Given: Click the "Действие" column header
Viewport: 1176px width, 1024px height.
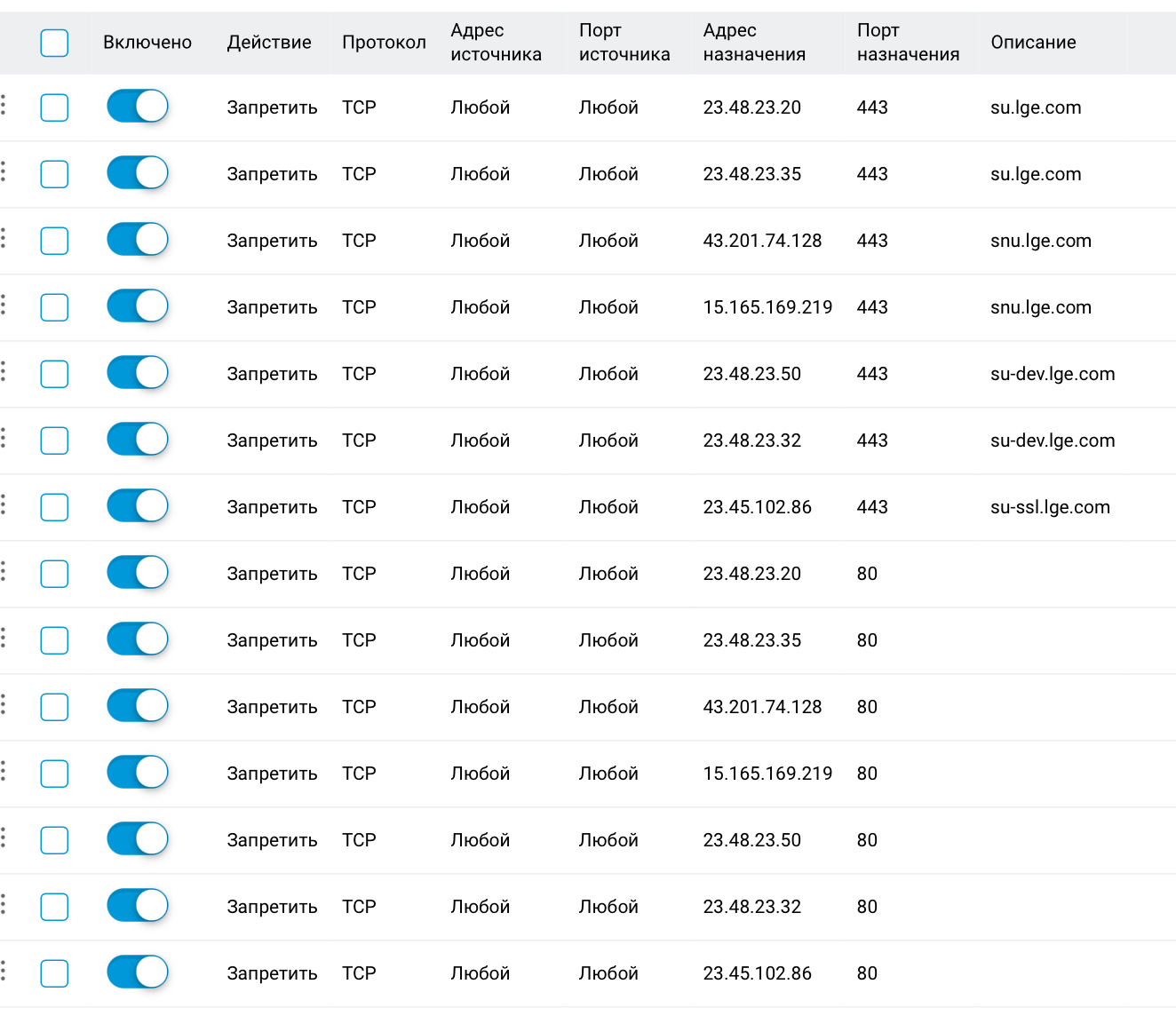Looking at the screenshot, I should point(269,43).
